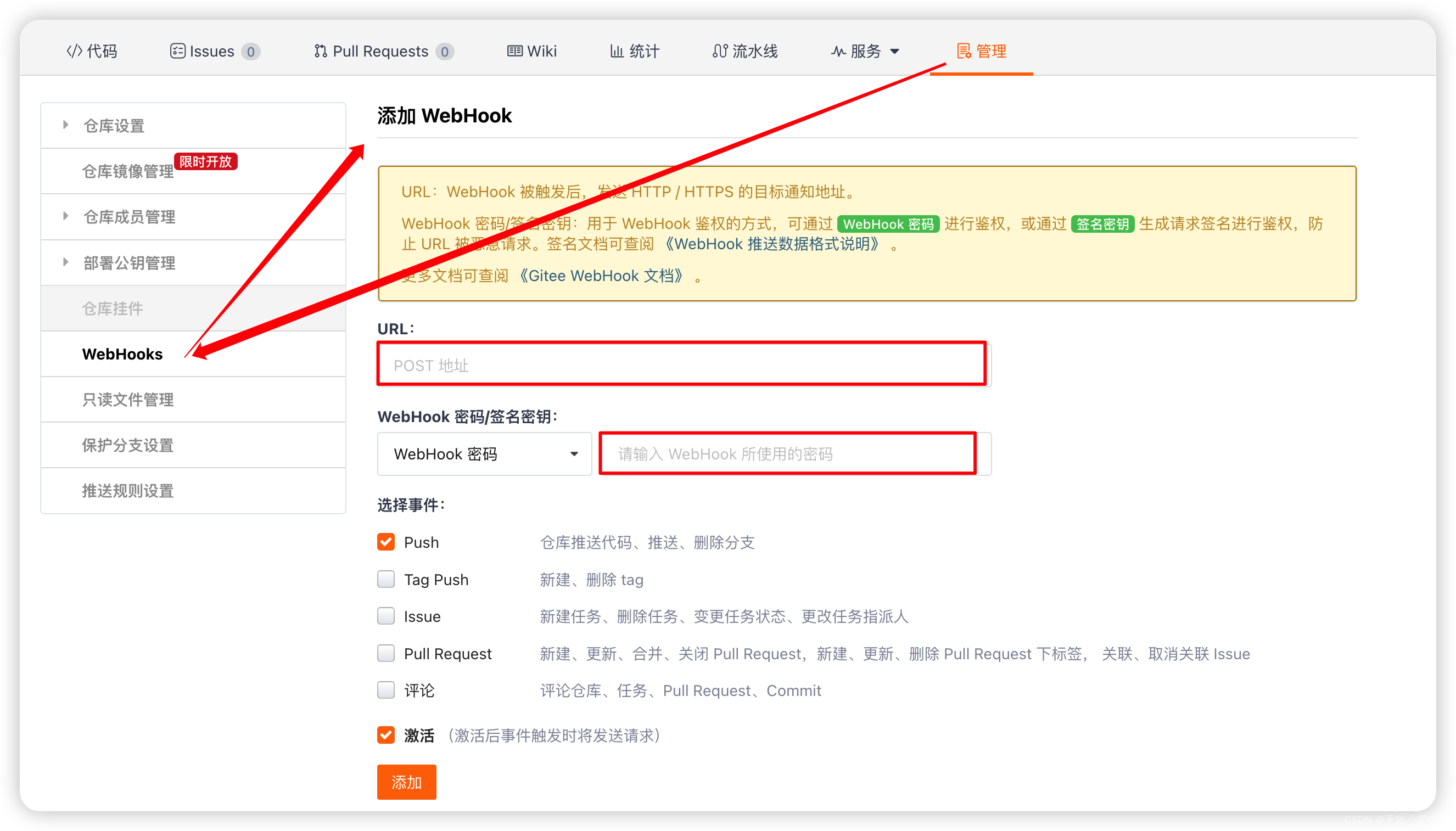The height and width of the screenshot is (831, 1456).
Task: Click the Pull Requests branch icon
Action: coord(320,51)
